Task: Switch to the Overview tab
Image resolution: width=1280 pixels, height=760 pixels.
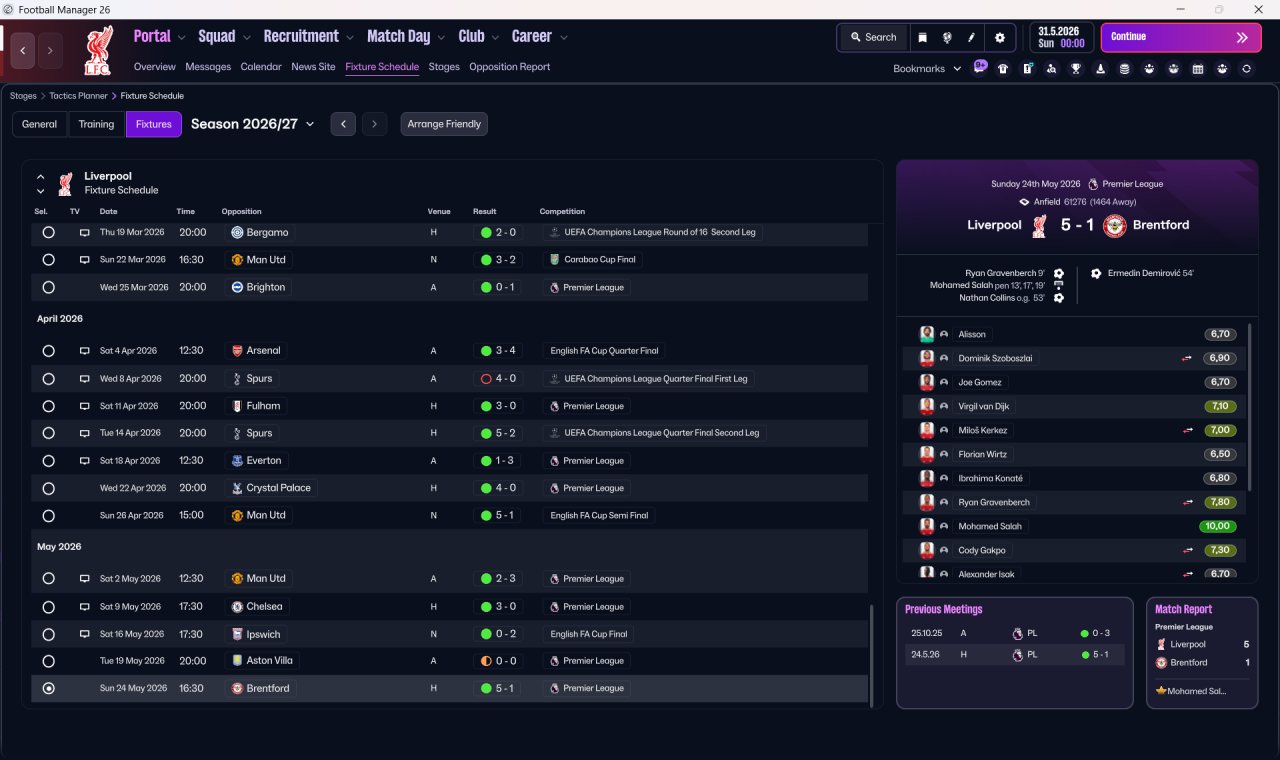Action: coord(155,67)
